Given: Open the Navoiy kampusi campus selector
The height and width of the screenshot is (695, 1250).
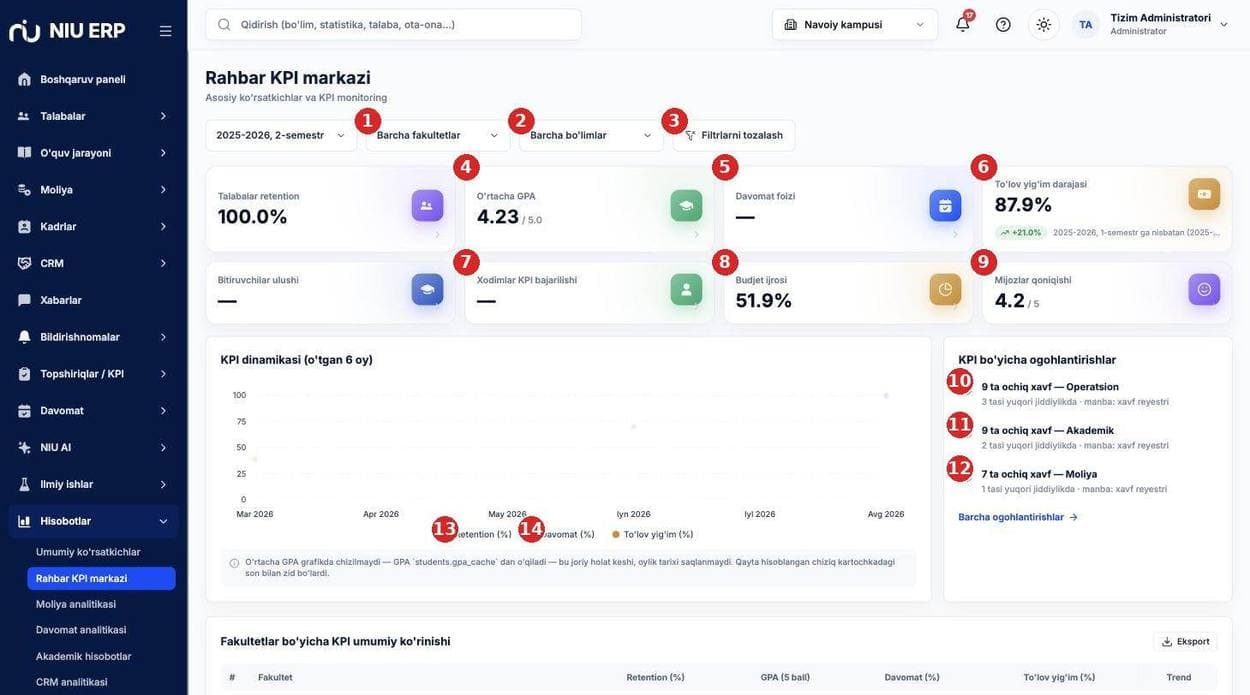Looking at the screenshot, I should pyautogui.click(x=855, y=24).
